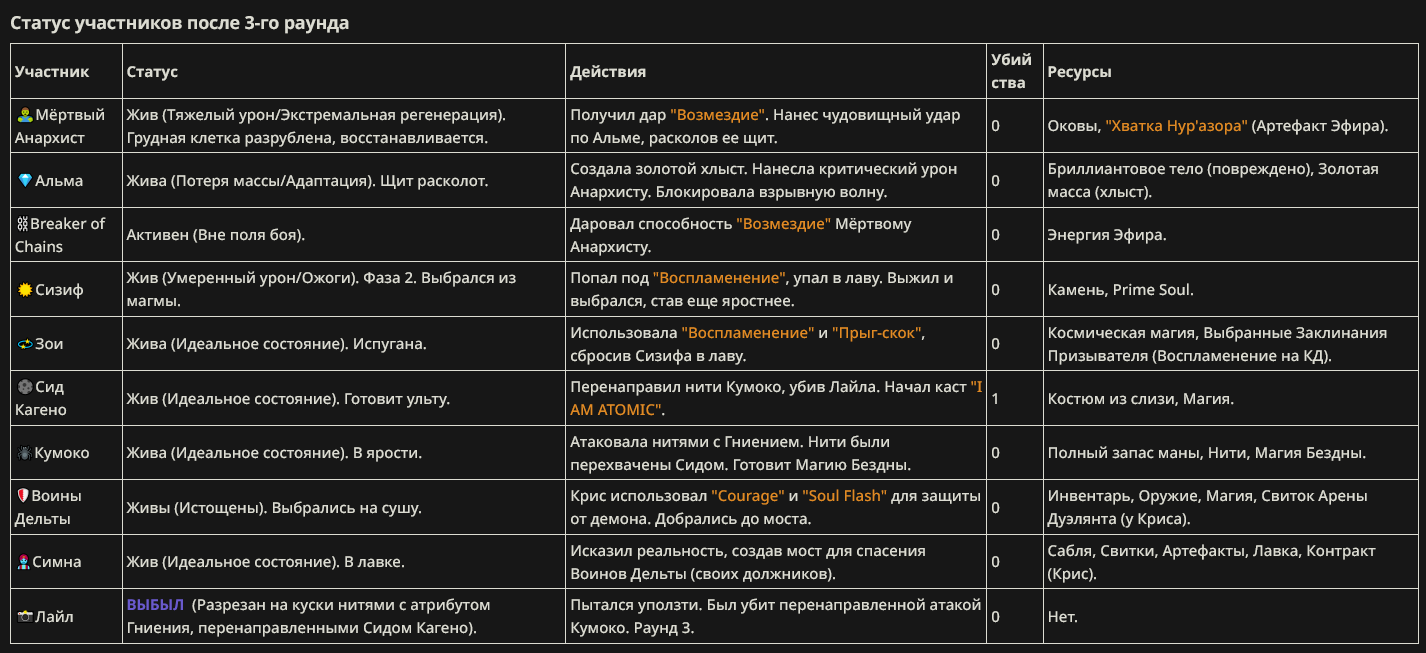Click the chains icon beside Breaker of Chains
This screenshot has width=1426, height=653.
click(x=22, y=224)
